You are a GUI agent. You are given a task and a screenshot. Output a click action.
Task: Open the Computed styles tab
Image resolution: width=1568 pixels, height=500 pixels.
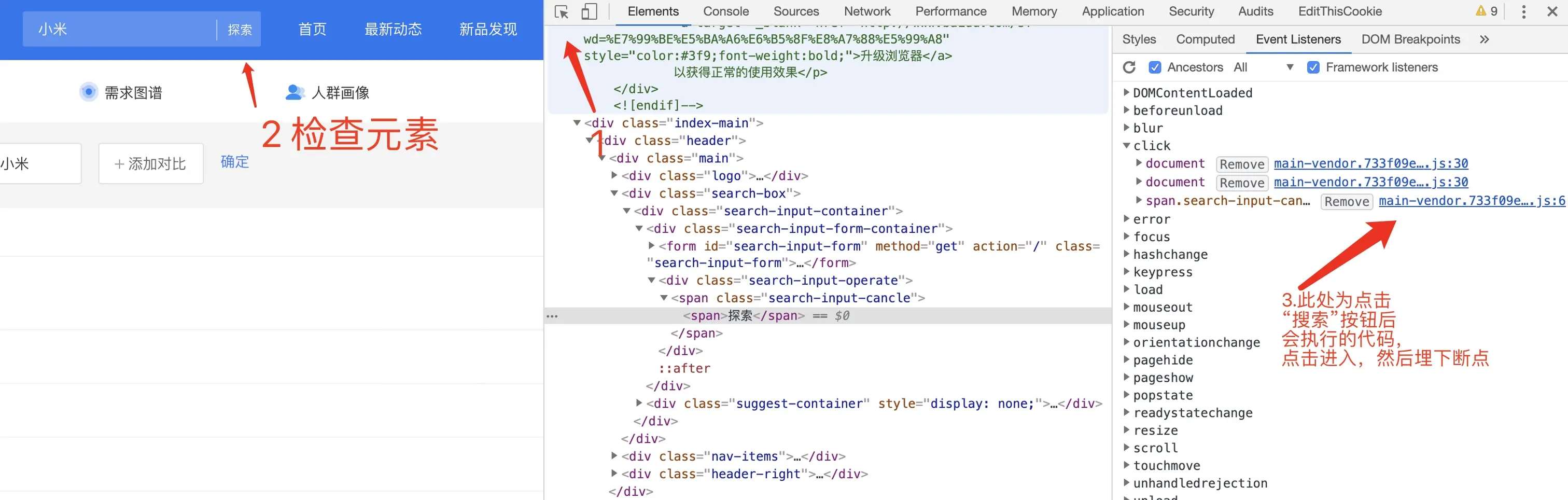click(x=1205, y=39)
